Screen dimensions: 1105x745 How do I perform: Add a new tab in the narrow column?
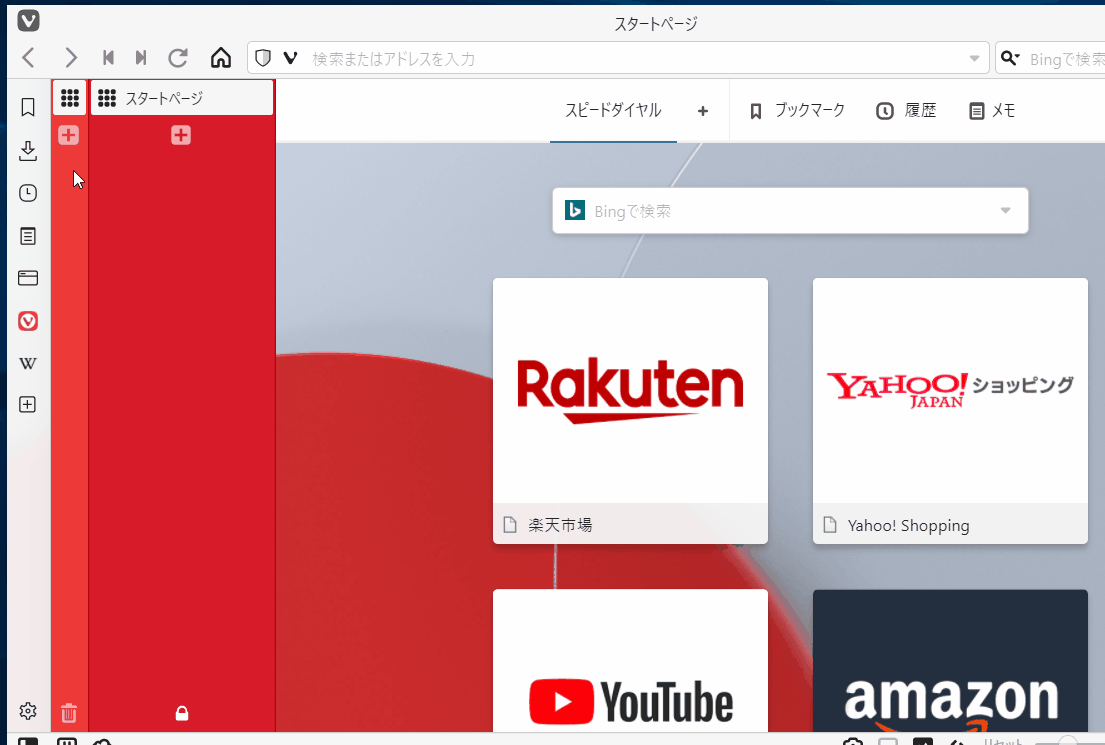(68, 135)
